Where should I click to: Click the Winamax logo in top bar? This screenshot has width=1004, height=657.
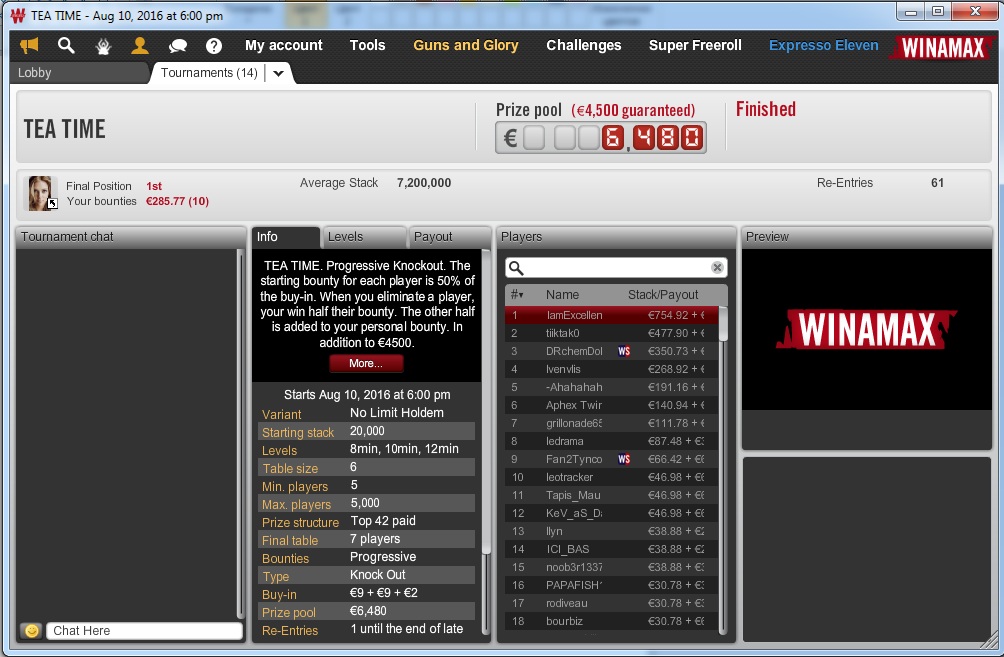click(x=942, y=47)
